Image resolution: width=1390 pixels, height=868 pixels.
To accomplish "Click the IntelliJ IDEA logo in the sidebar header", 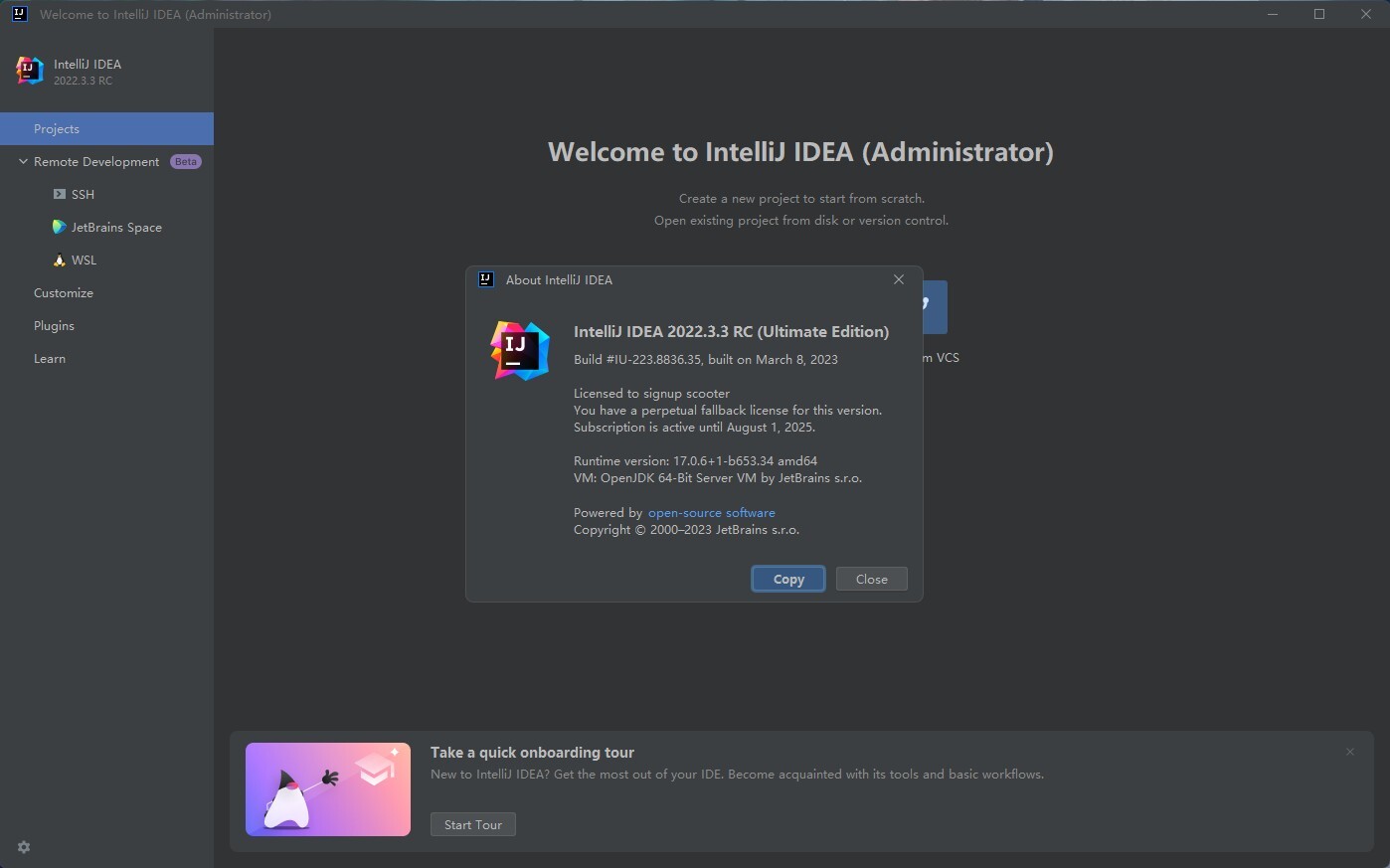I will coord(30,71).
